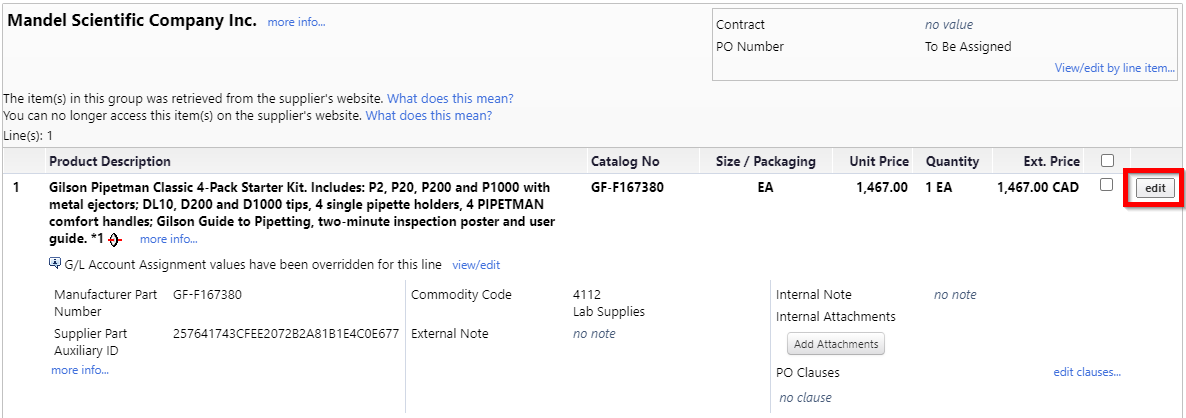Click the Internal Note no note value
This screenshot has width=1186, height=418.
point(955,295)
